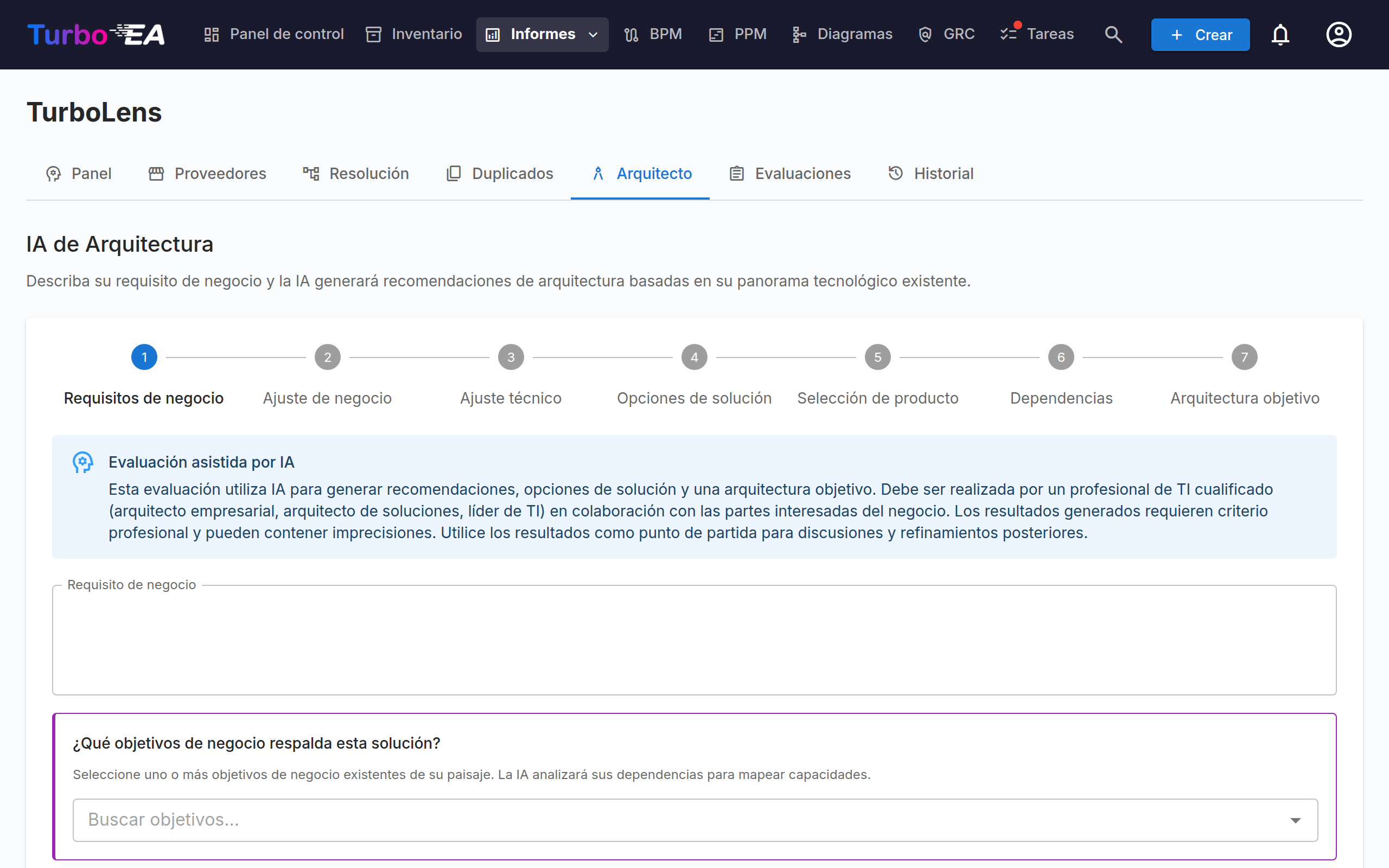Click the PPM icon

click(716, 34)
